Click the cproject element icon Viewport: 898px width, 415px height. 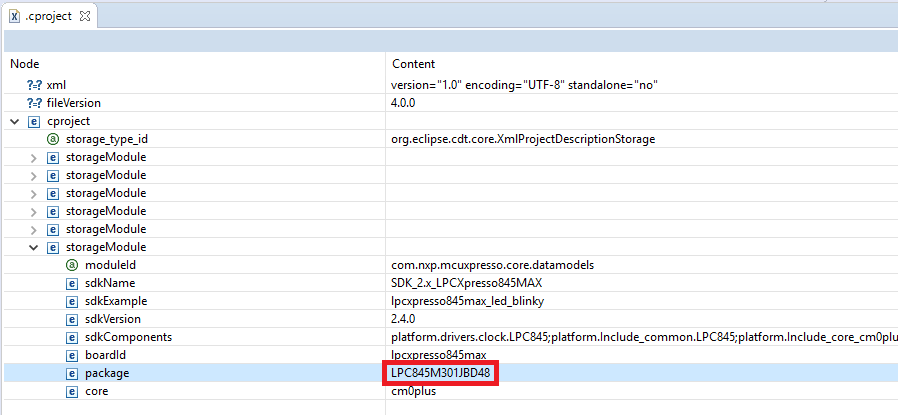pyautogui.click(x=34, y=121)
